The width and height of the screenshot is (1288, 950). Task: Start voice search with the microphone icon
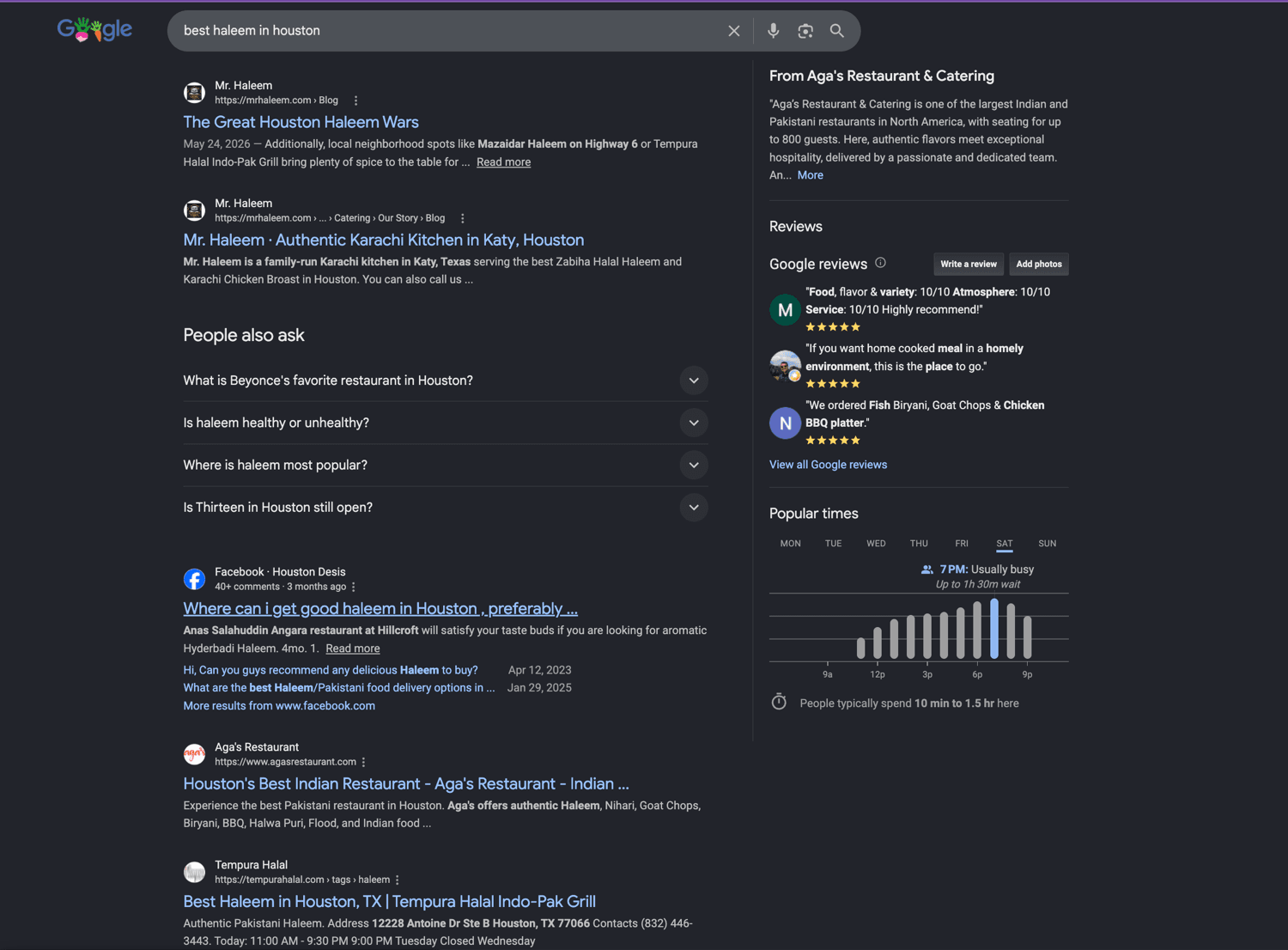[x=773, y=31]
